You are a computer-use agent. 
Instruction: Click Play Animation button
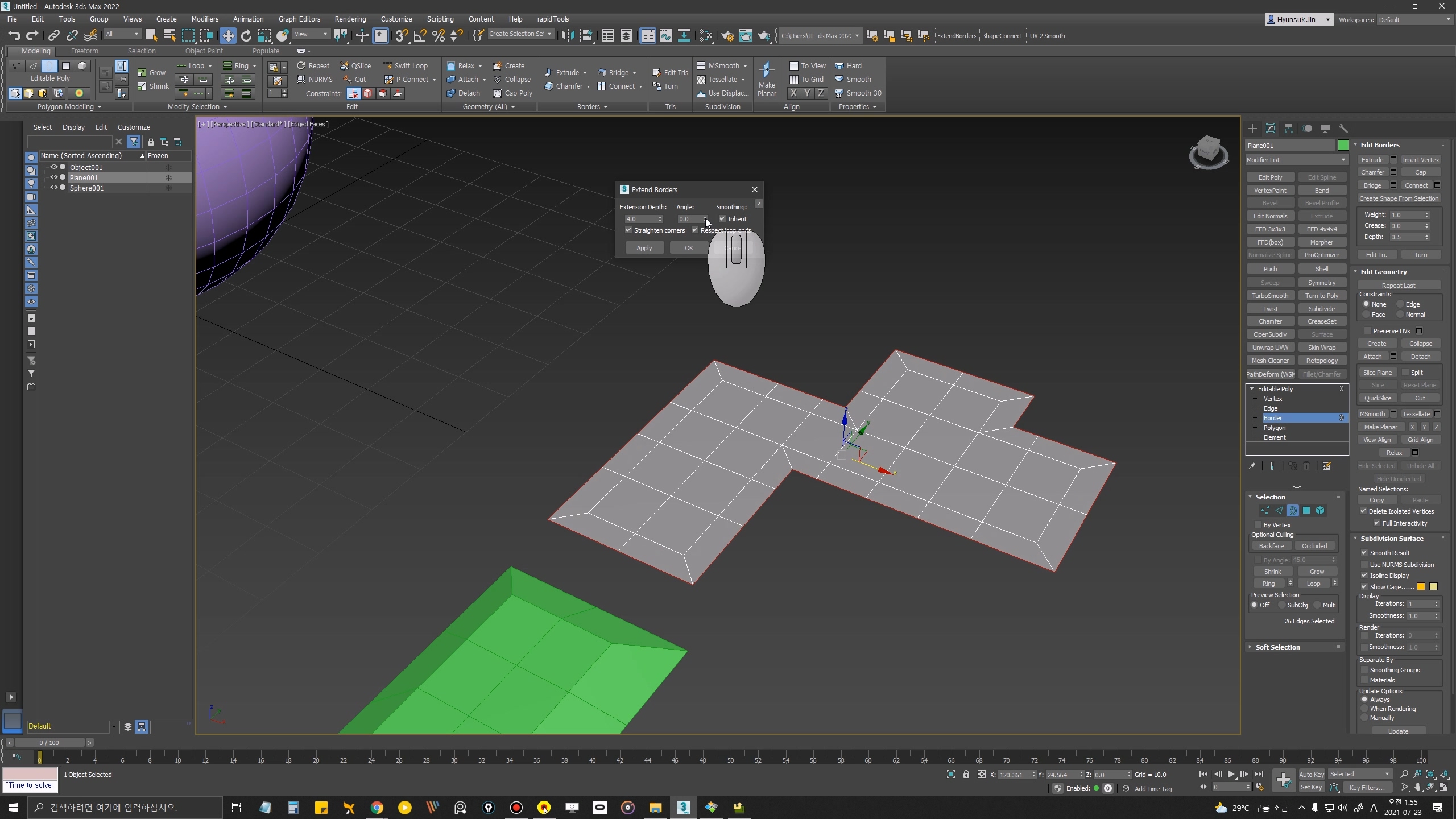(1231, 774)
